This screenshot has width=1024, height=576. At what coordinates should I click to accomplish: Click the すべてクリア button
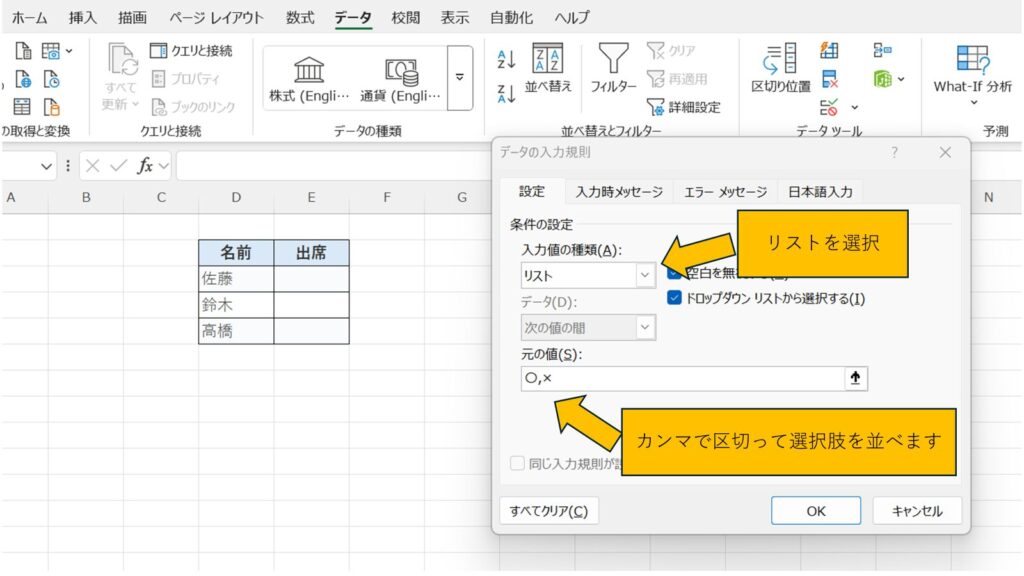(548, 511)
